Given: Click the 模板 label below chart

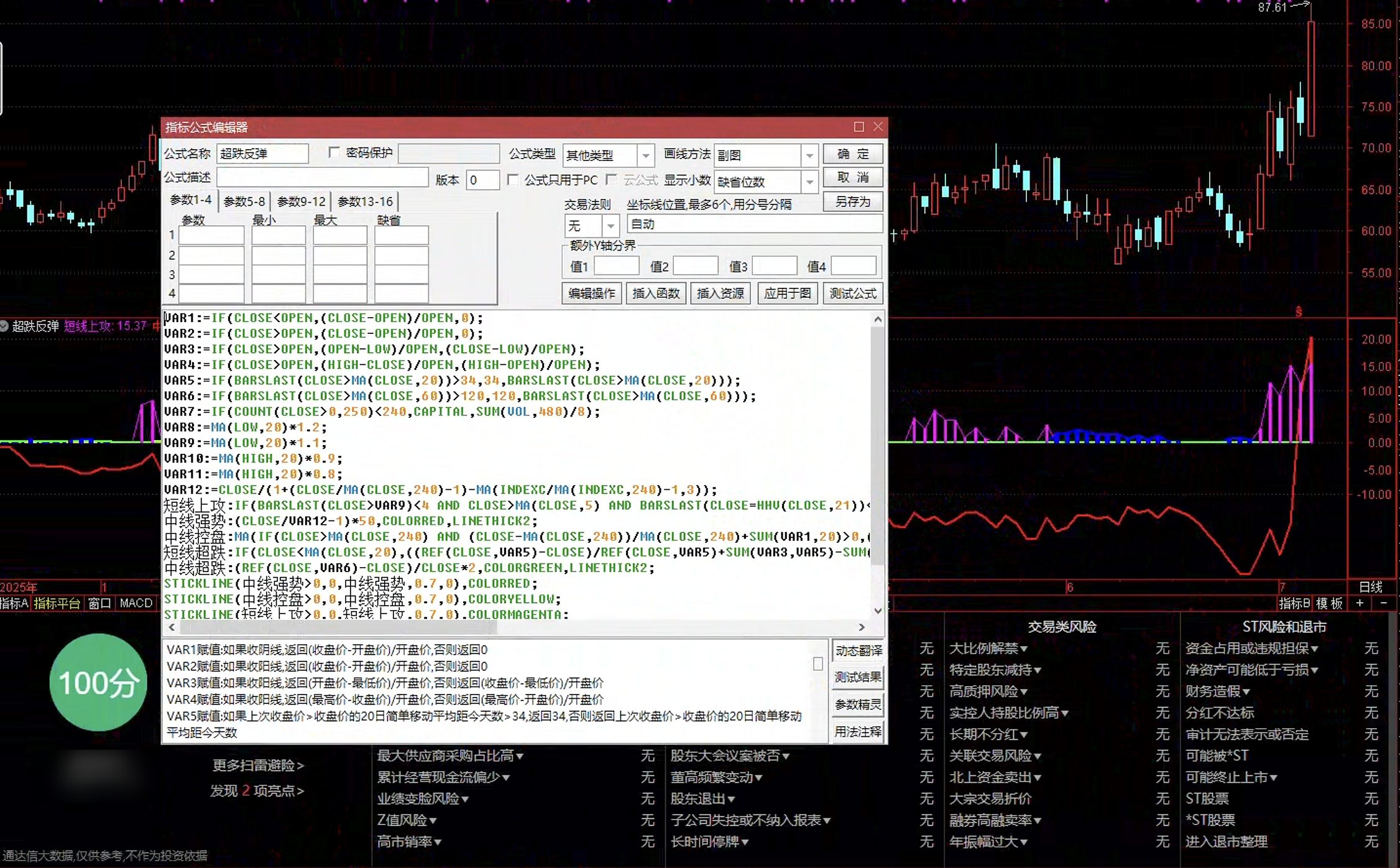Looking at the screenshot, I should coord(1330,603).
